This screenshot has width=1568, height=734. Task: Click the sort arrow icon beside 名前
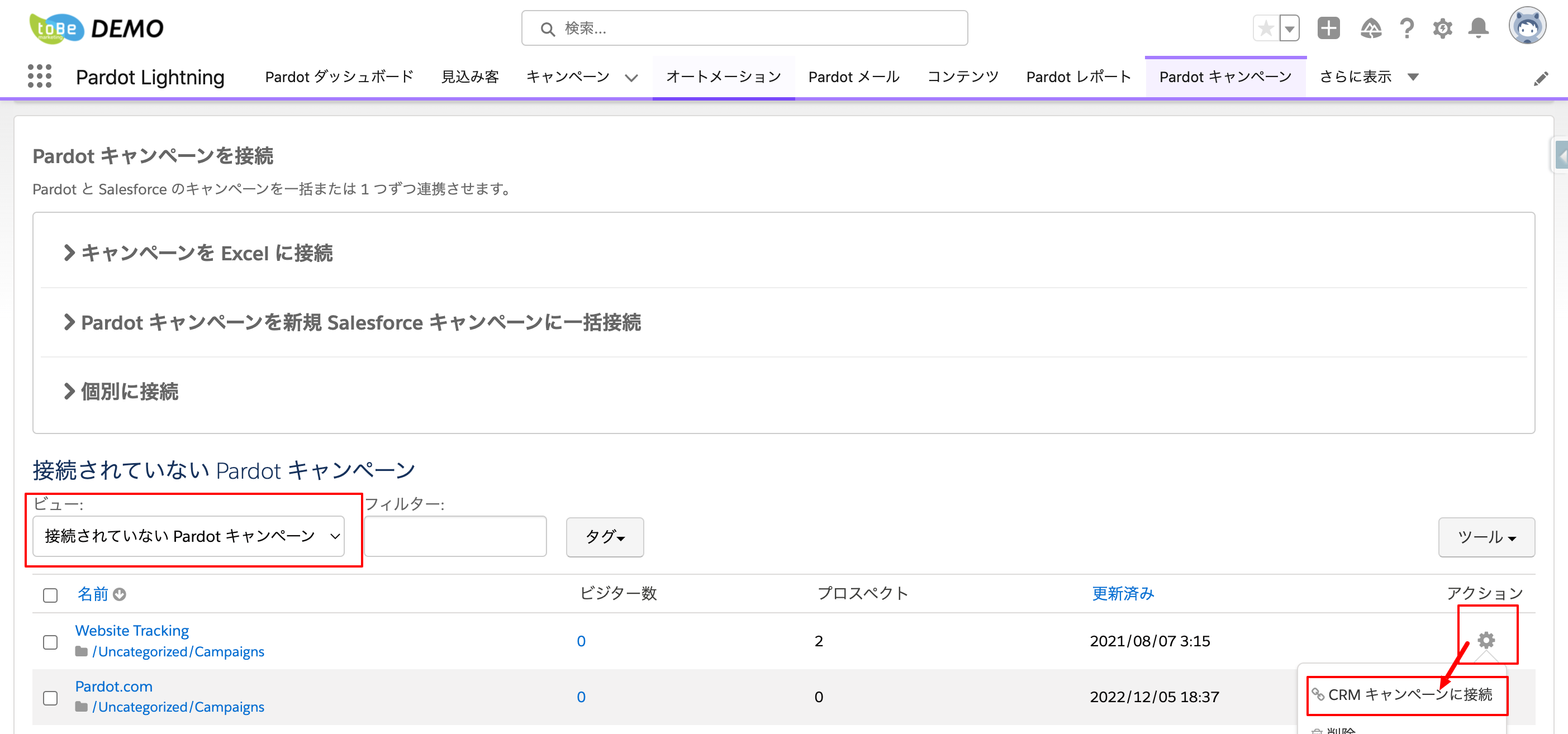point(120,594)
